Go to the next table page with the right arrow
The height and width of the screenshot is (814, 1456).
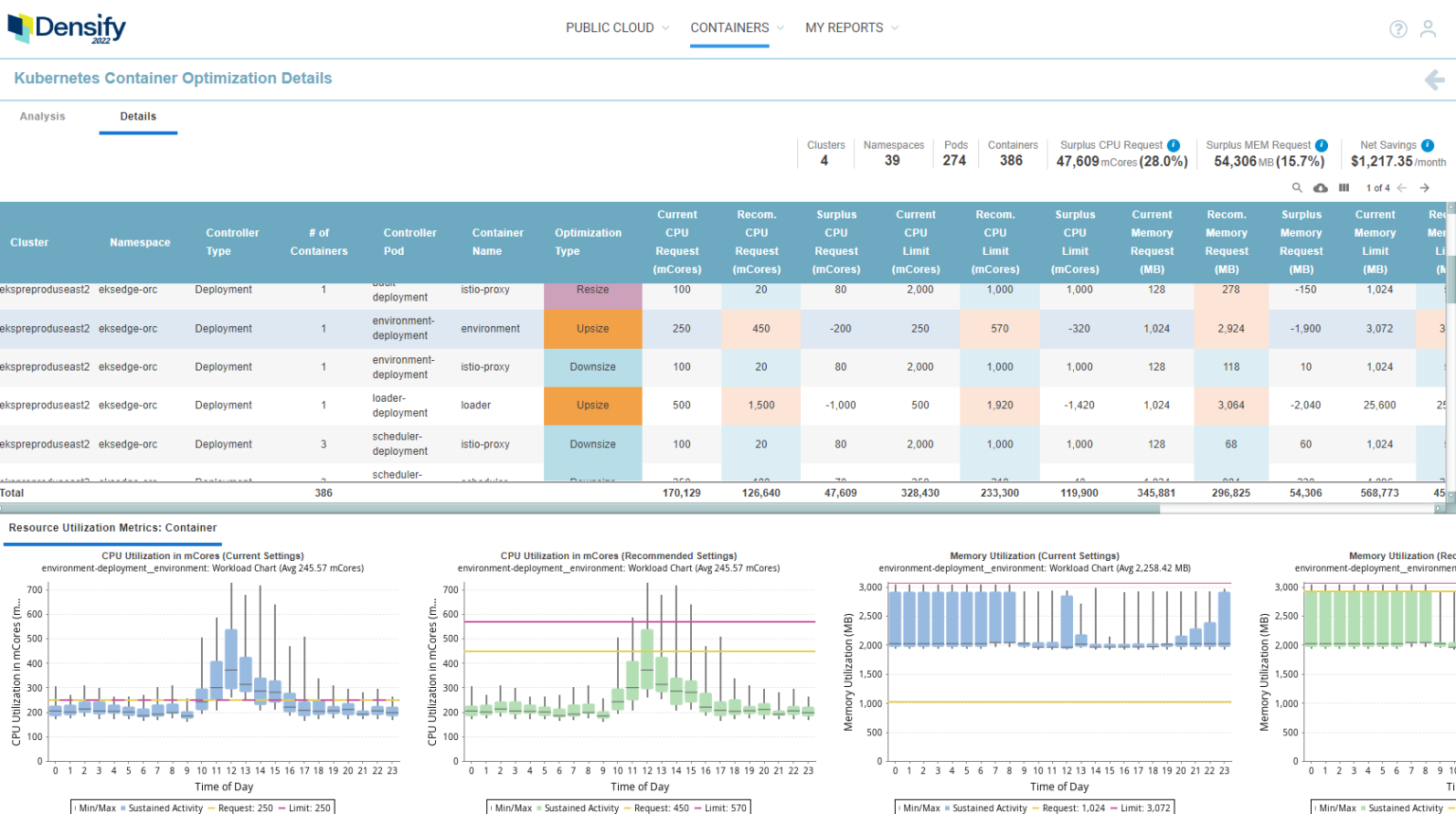tap(1424, 188)
